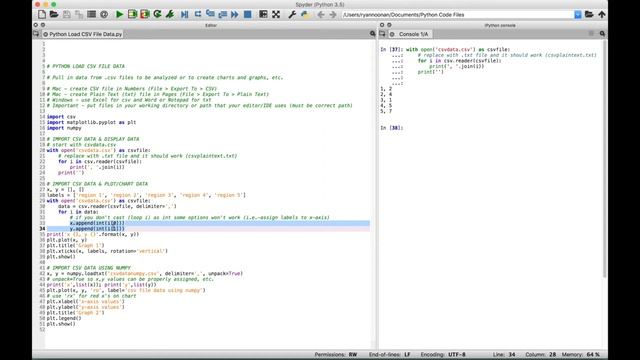Image resolution: width=640 pixels, height=360 pixels.
Task: Close the Python Load CSV File Data.py tab
Action: (x=46, y=34)
